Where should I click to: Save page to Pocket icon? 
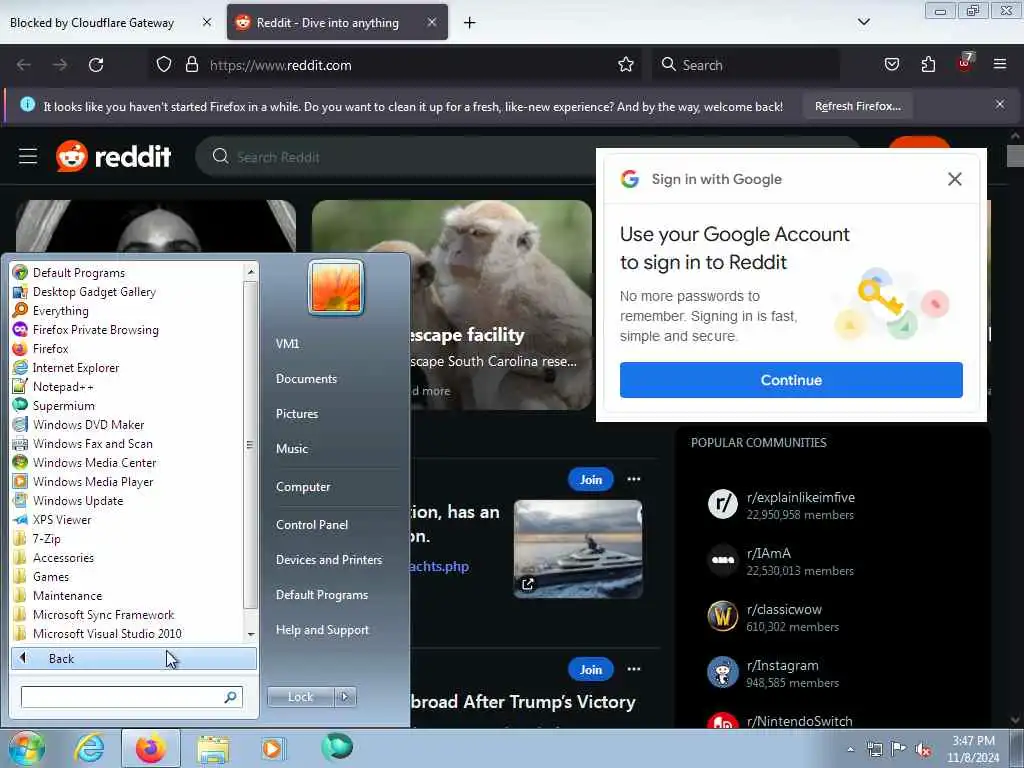pos(891,65)
